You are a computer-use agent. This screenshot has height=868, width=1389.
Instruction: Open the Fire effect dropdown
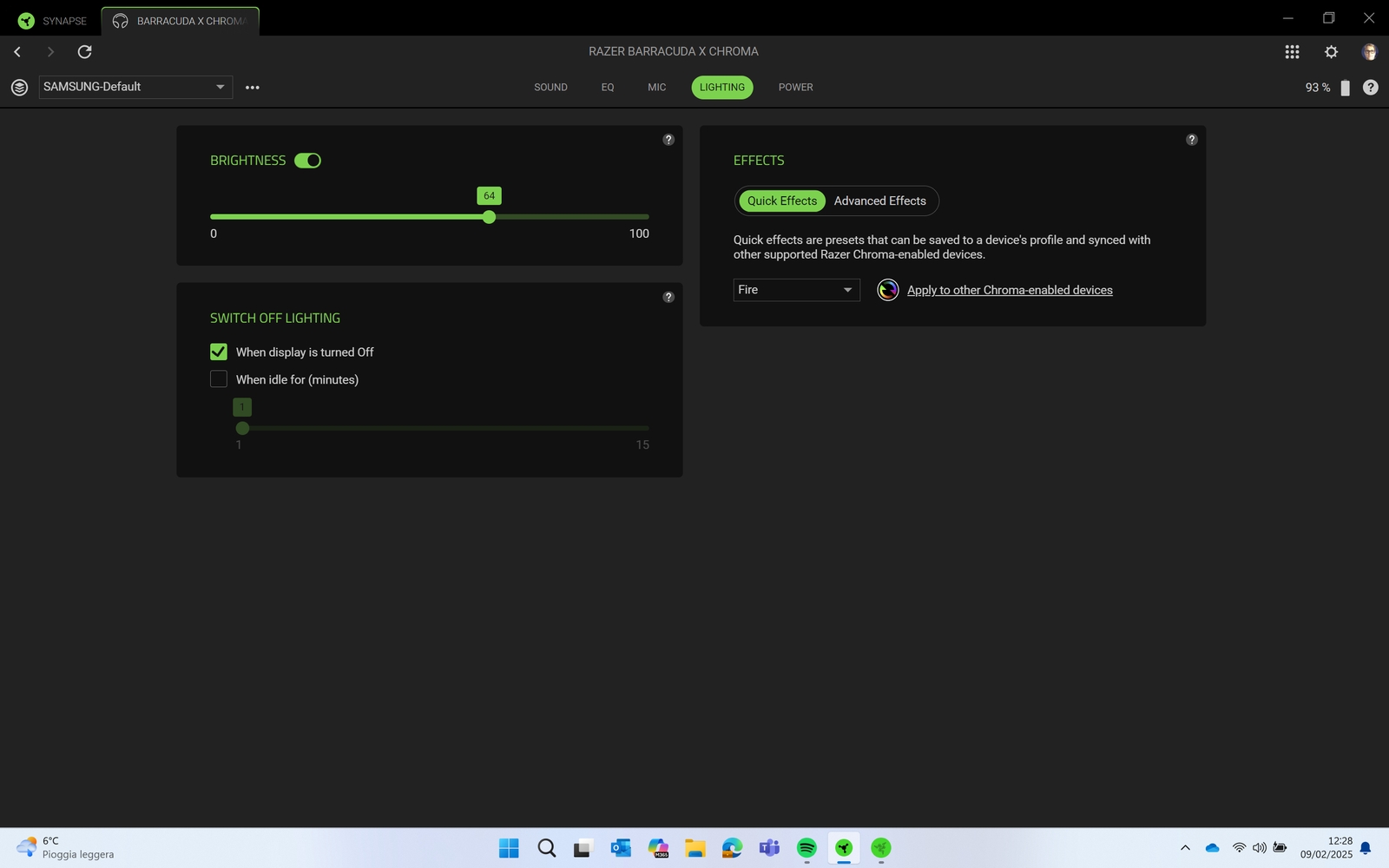tap(797, 290)
